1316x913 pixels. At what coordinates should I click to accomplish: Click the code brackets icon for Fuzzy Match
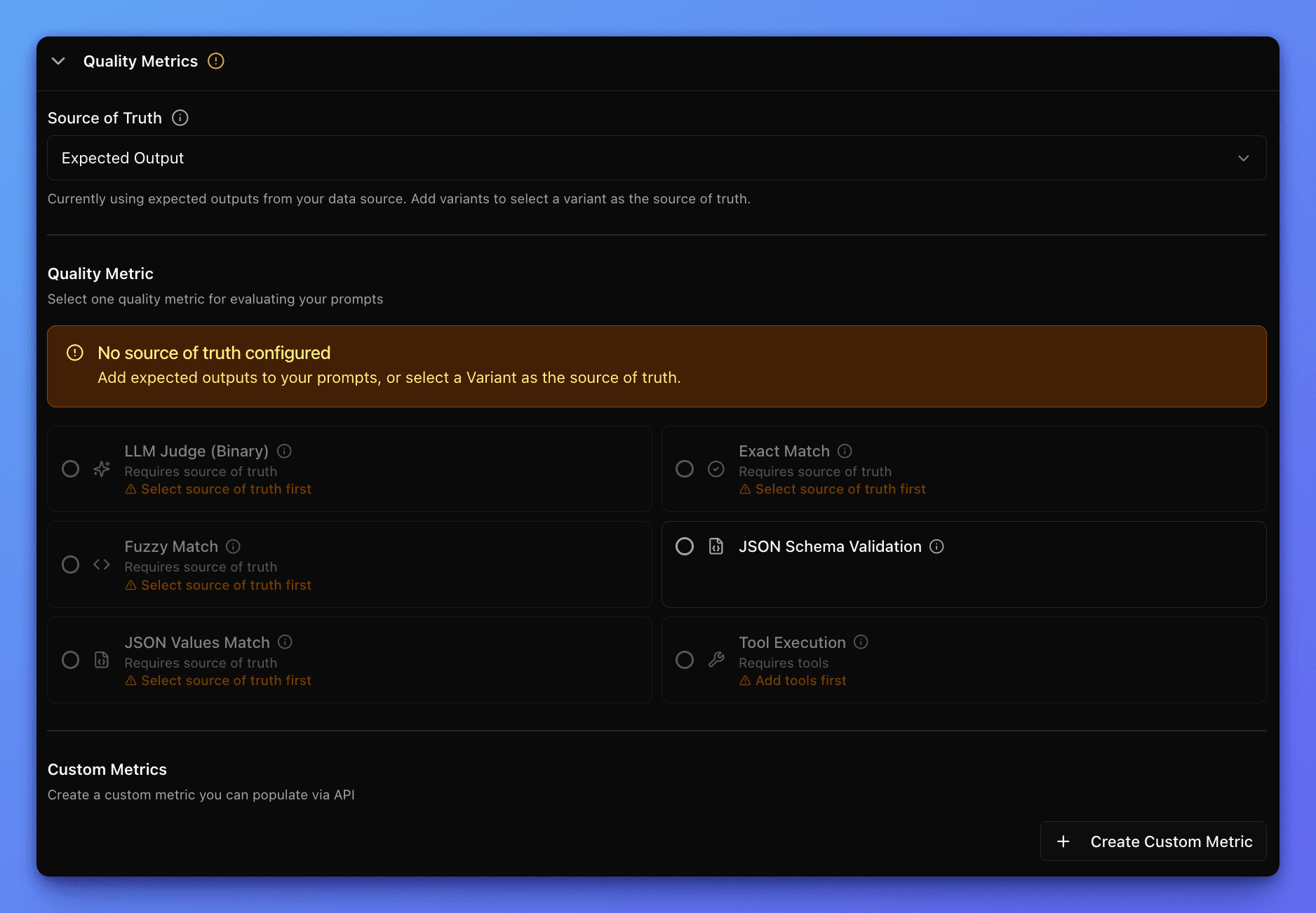pos(101,564)
